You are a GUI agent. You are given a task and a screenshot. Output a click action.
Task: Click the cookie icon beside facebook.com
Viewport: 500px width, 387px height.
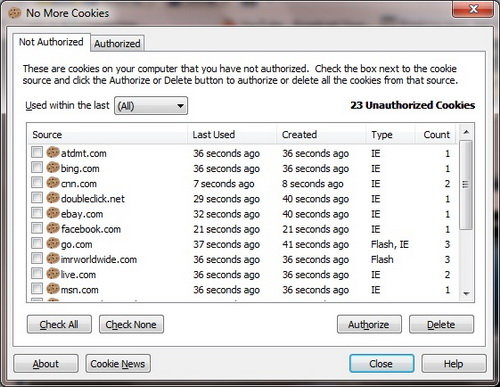pyautogui.click(x=53, y=228)
